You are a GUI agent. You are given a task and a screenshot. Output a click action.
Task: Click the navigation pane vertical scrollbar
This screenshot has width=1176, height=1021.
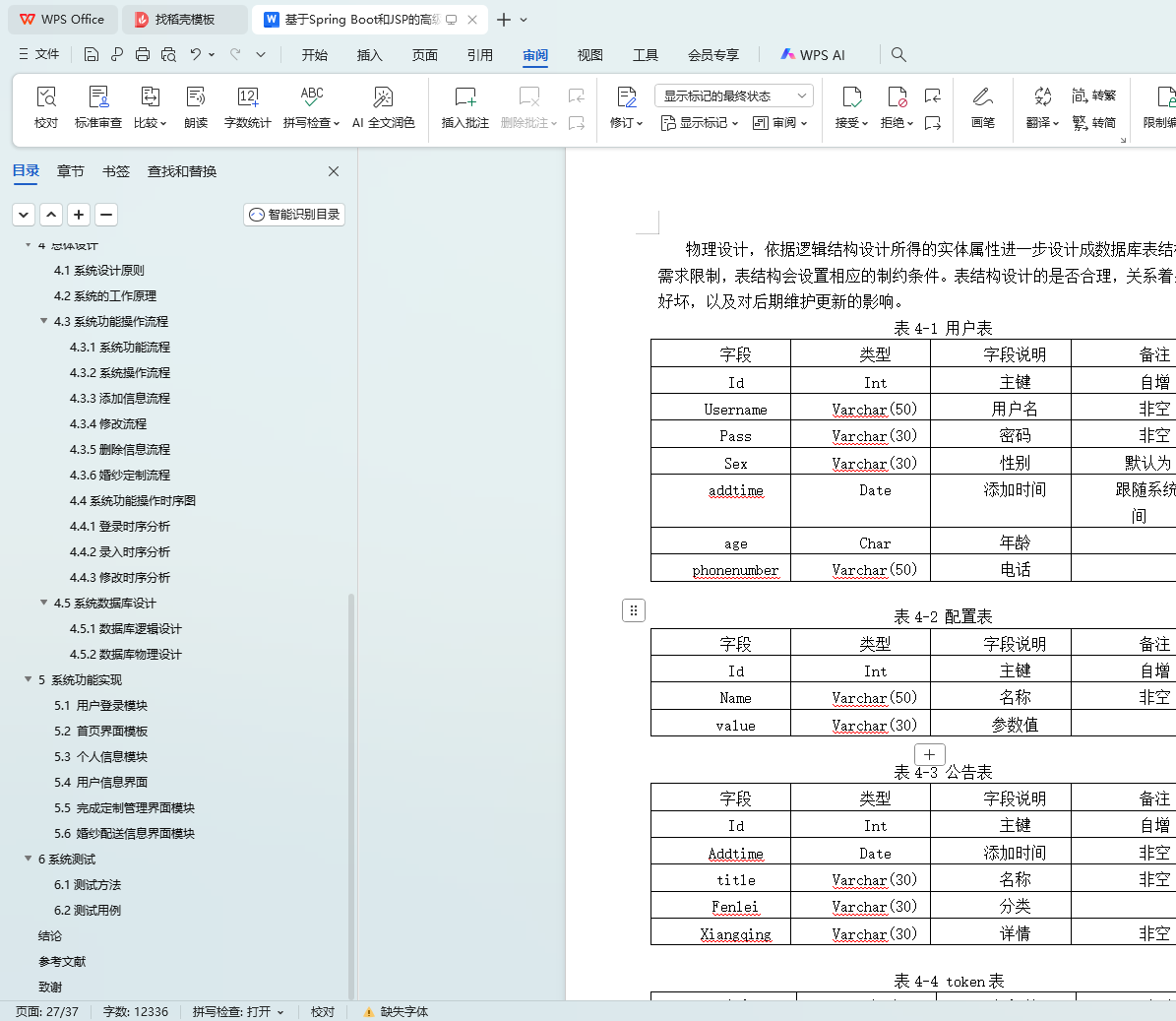(351, 796)
